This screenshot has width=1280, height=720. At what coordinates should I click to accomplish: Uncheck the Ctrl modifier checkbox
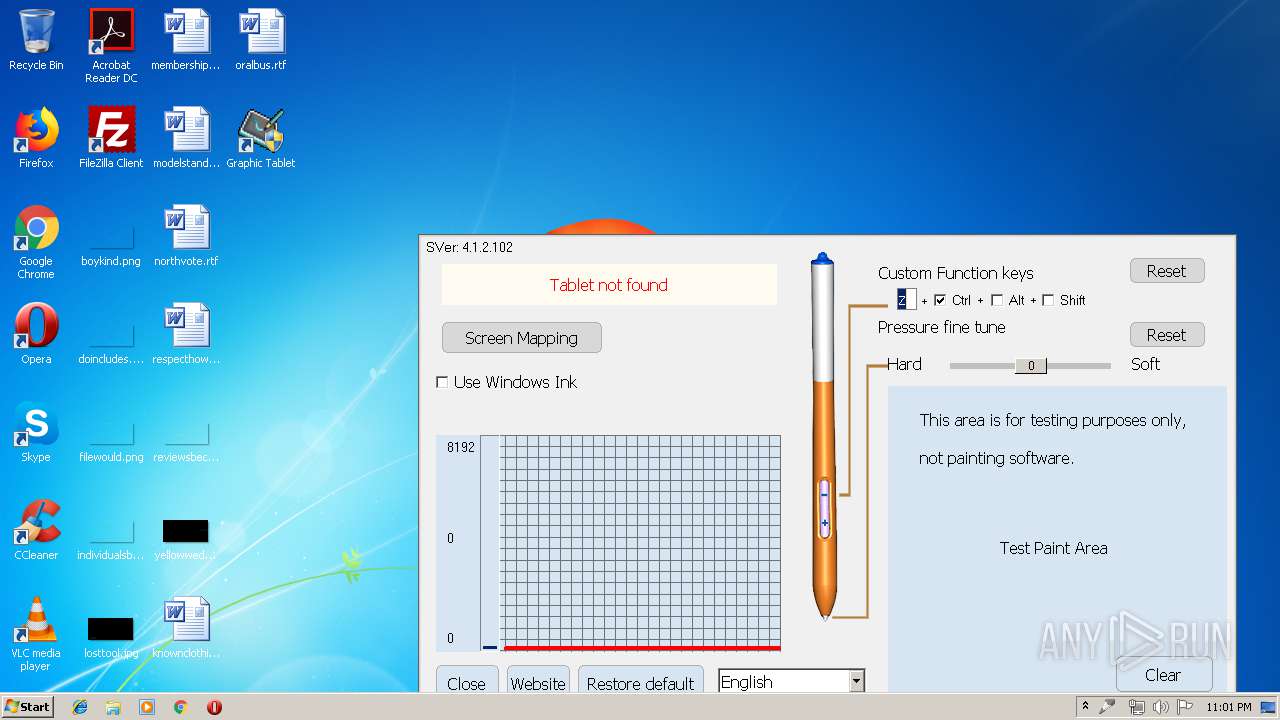tap(940, 300)
